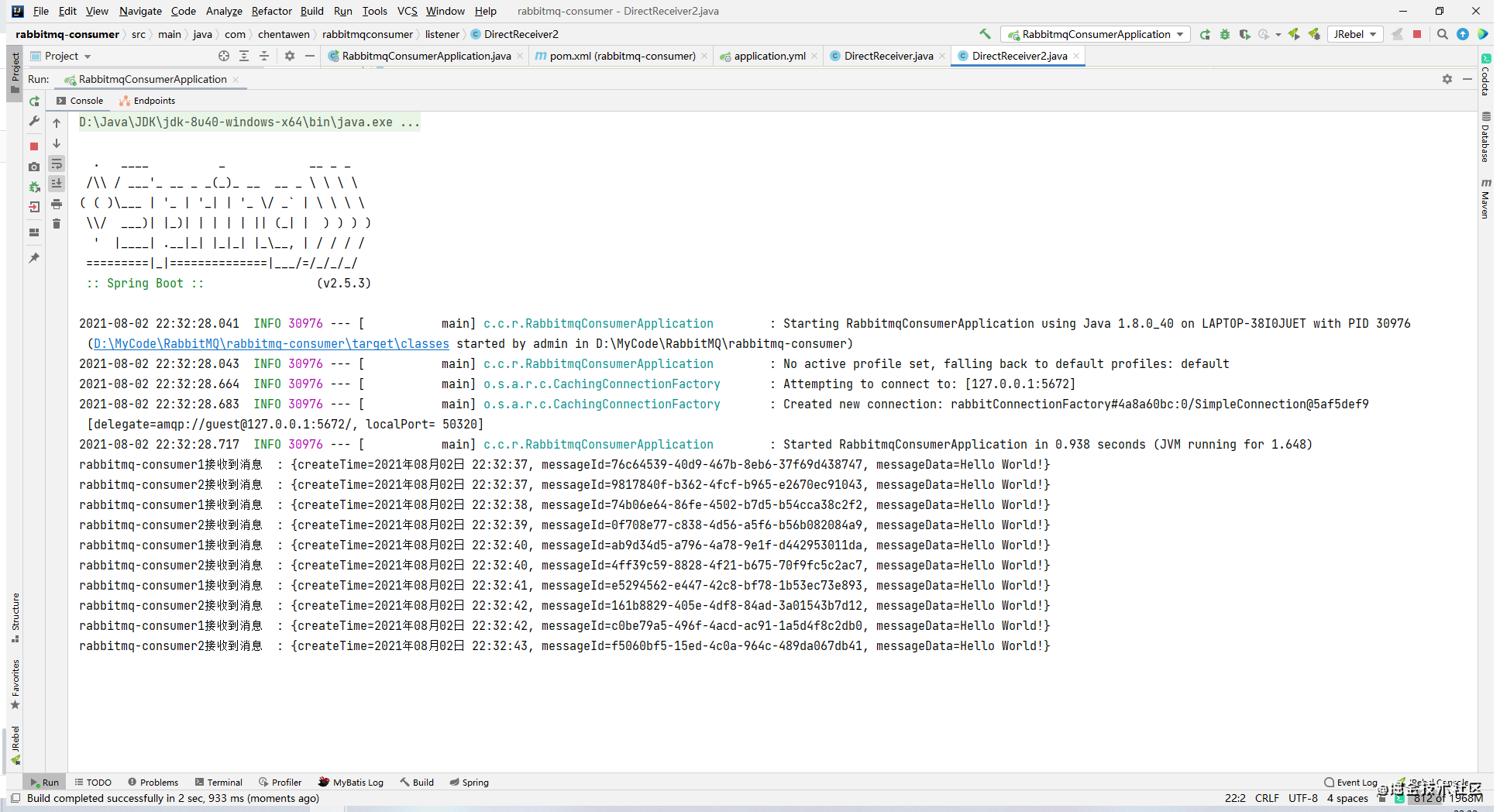Viewport: 1500px width, 812px height.
Task: Open the JRebel configuration dropdown
Action: click(x=1356, y=34)
